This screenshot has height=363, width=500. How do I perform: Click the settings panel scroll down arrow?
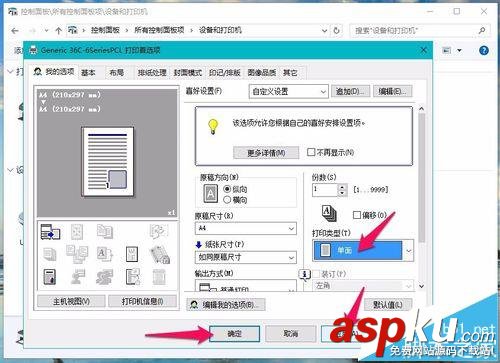click(x=422, y=286)
